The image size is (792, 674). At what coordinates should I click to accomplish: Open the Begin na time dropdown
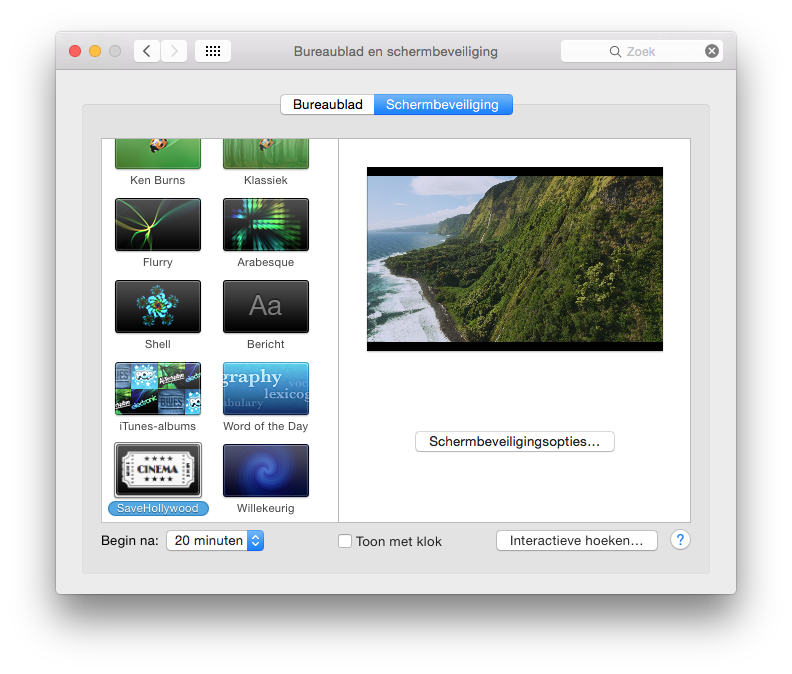click(214, 540)
